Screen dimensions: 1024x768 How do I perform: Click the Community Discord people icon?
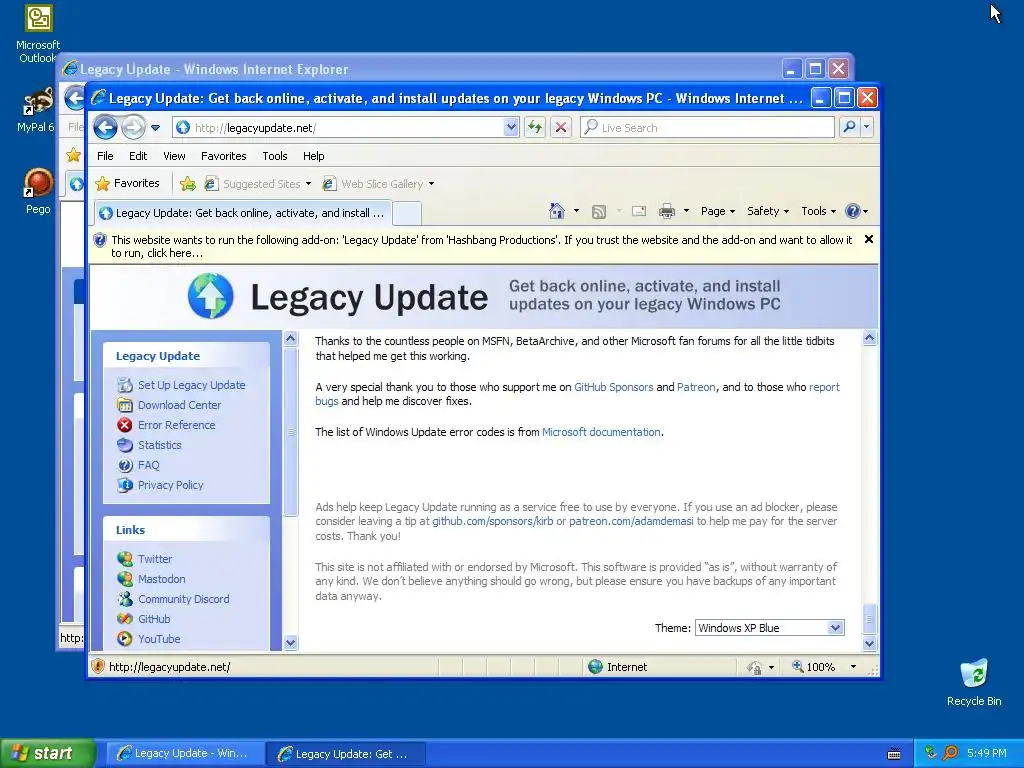point(125,599)
